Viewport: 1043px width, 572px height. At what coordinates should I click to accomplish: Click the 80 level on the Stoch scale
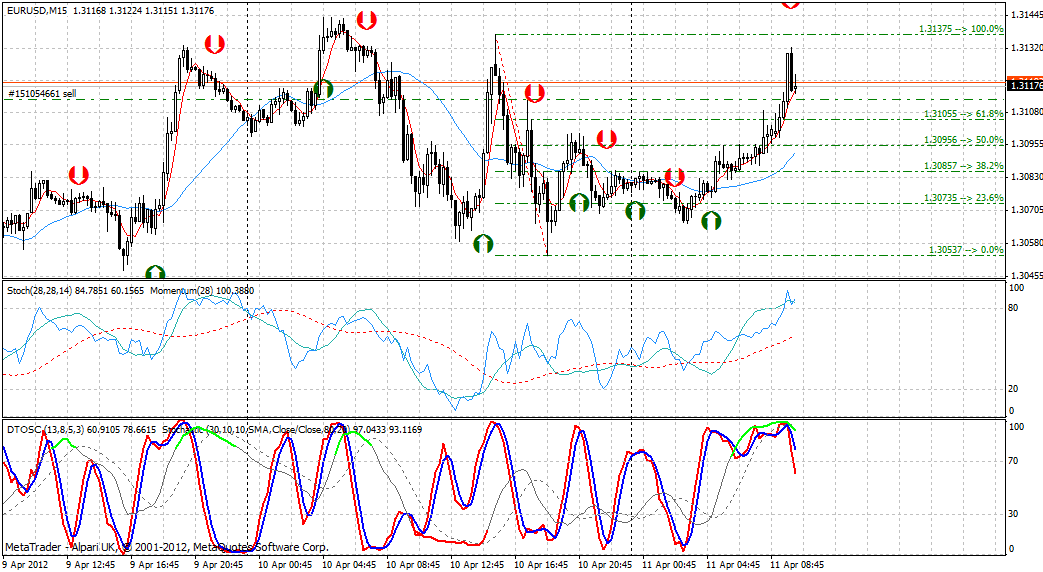pos(1014,308)
